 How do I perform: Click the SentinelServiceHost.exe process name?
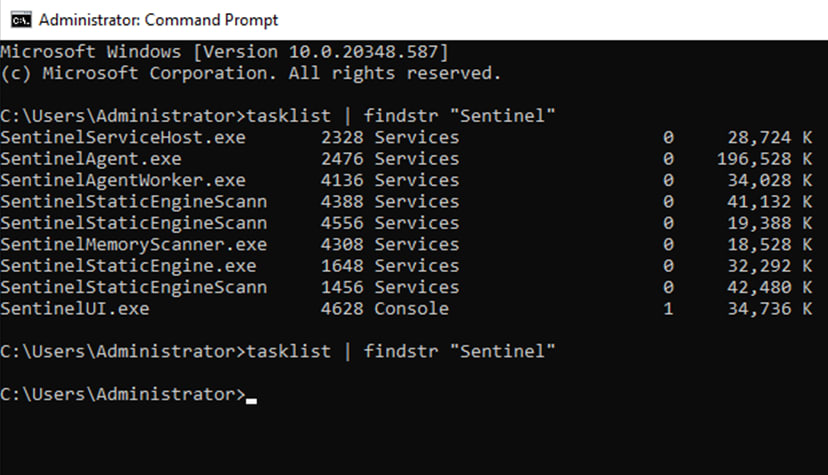pos(123,138)
